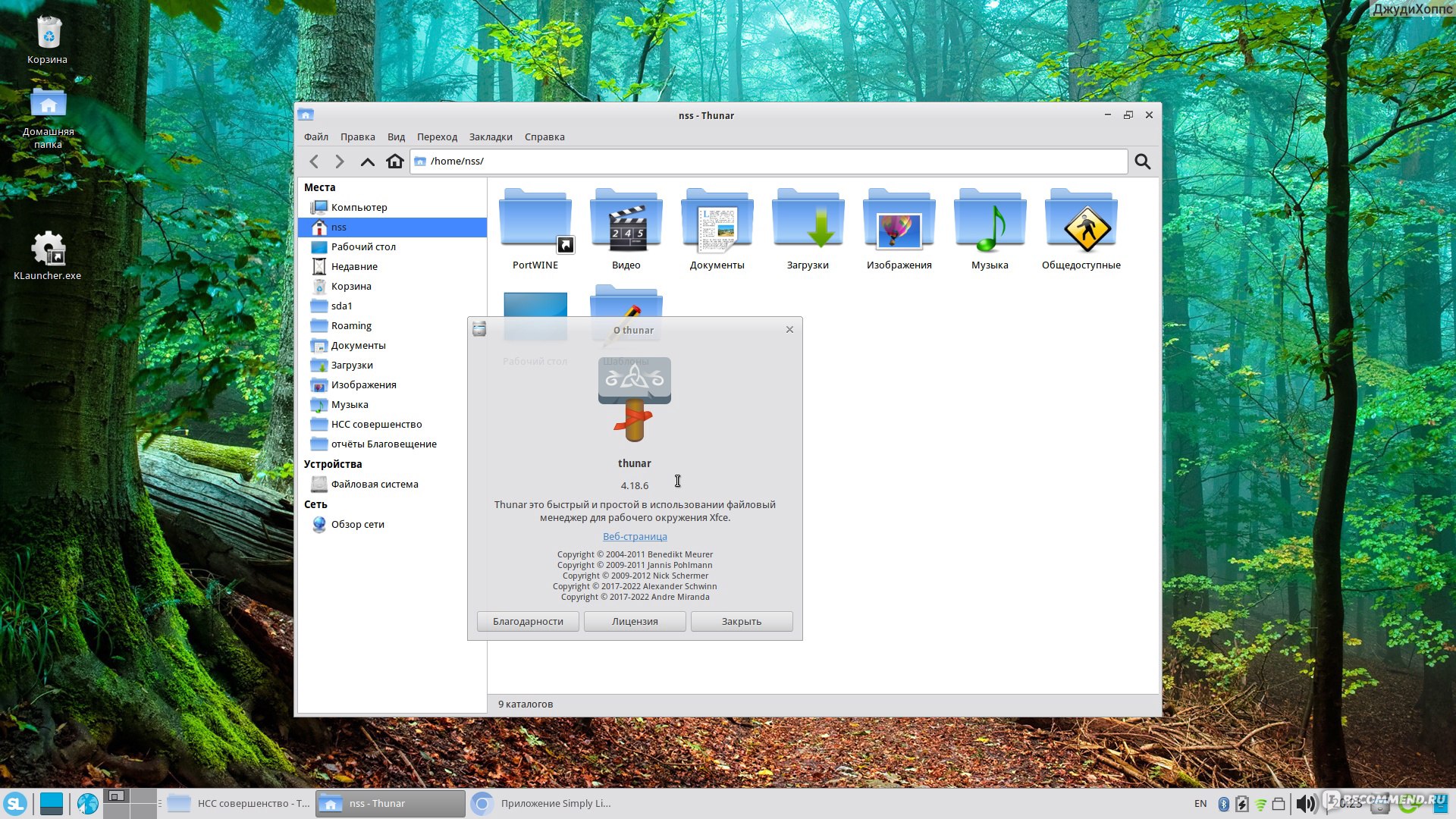
Task: Click the Wi-Fi network tray icon
Action: click(1260, 805)
